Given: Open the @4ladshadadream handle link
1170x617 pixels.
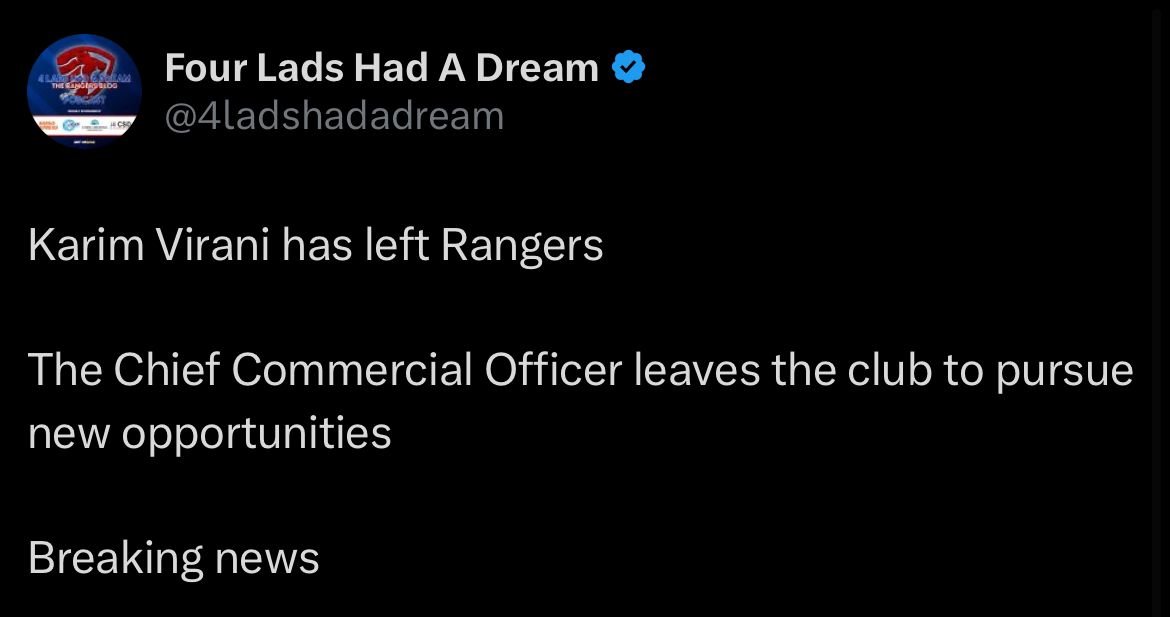Looking at the screenshot, I should point(334,116).
